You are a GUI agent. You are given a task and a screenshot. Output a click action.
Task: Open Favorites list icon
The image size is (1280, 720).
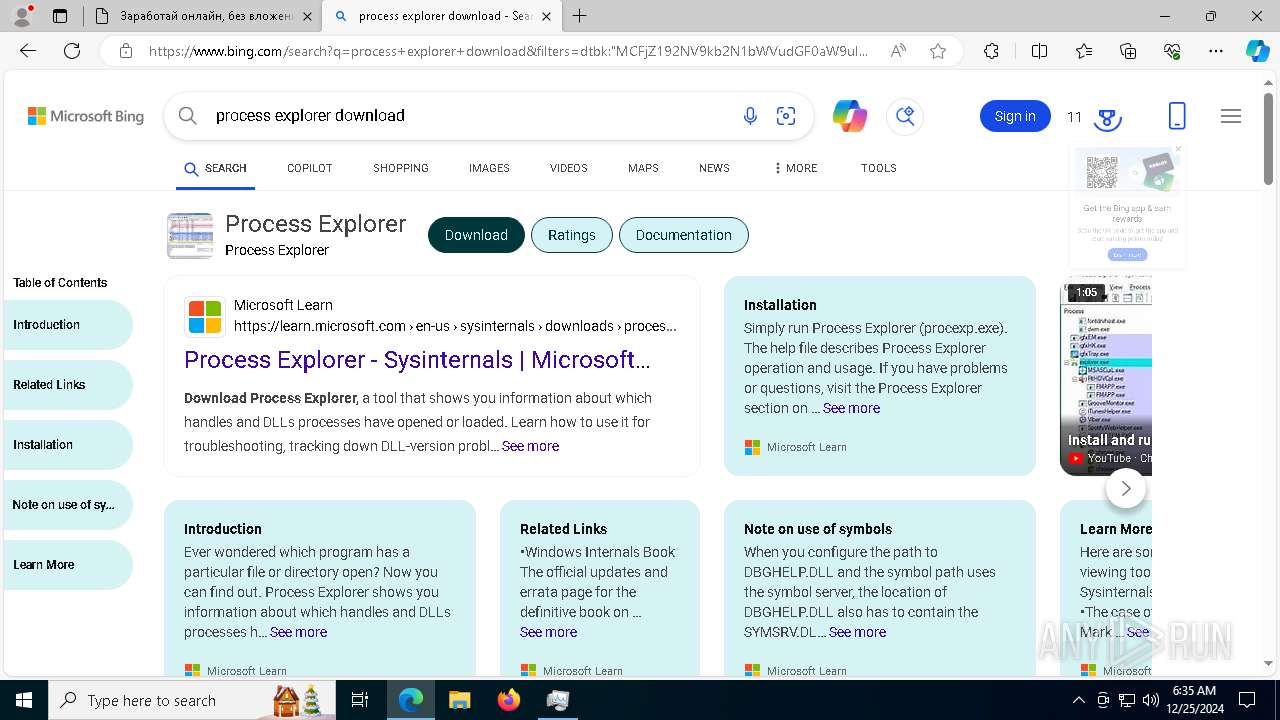coord(1084,51)
